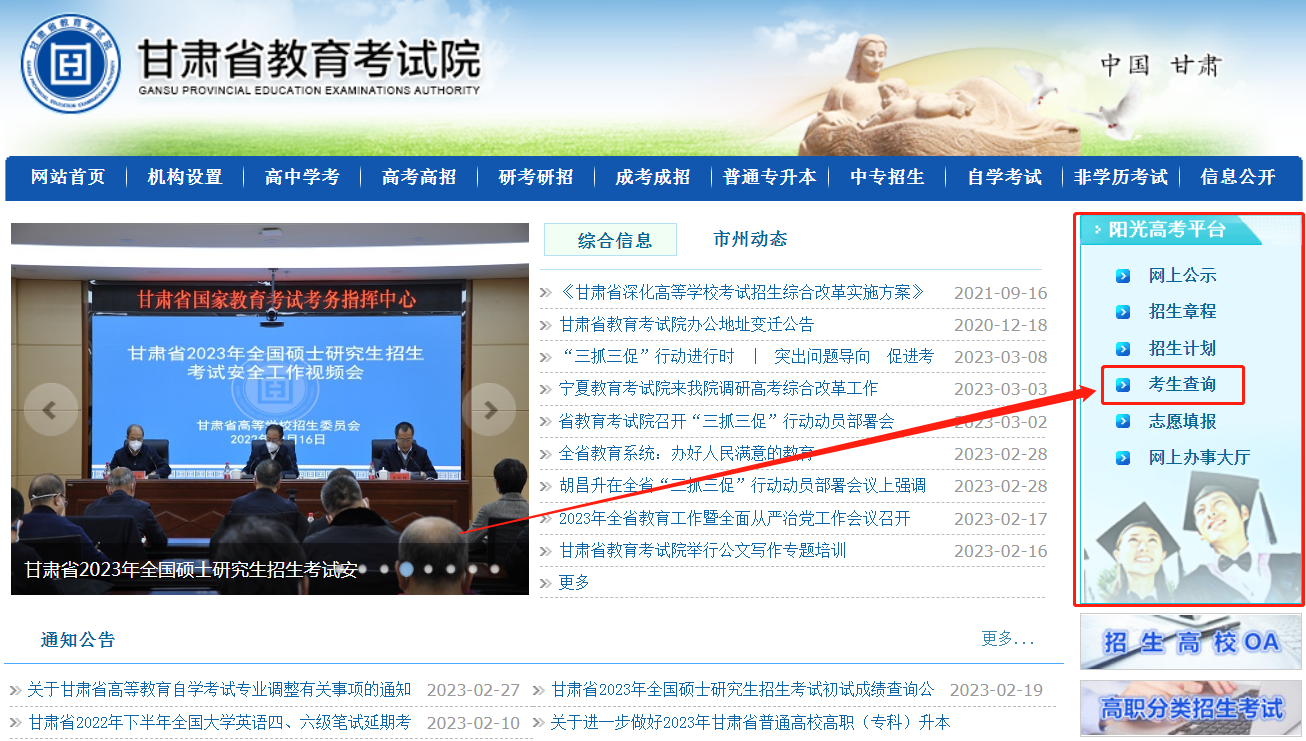Click arrow icon beside 志愿填报
Image resolution: width=1306 pixels, height=741 pixels.
tap(1124, 422)
